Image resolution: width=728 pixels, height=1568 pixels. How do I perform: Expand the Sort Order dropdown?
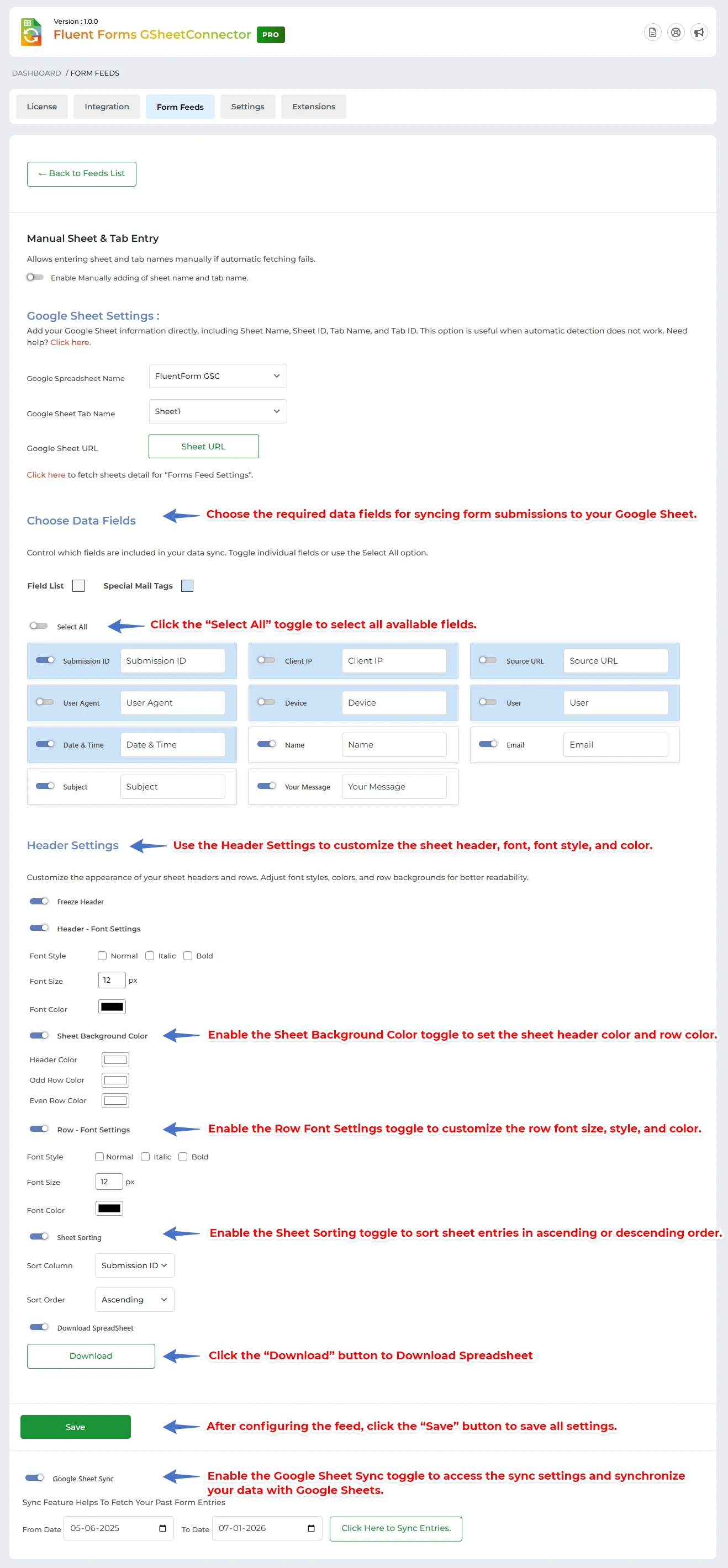135,1299
